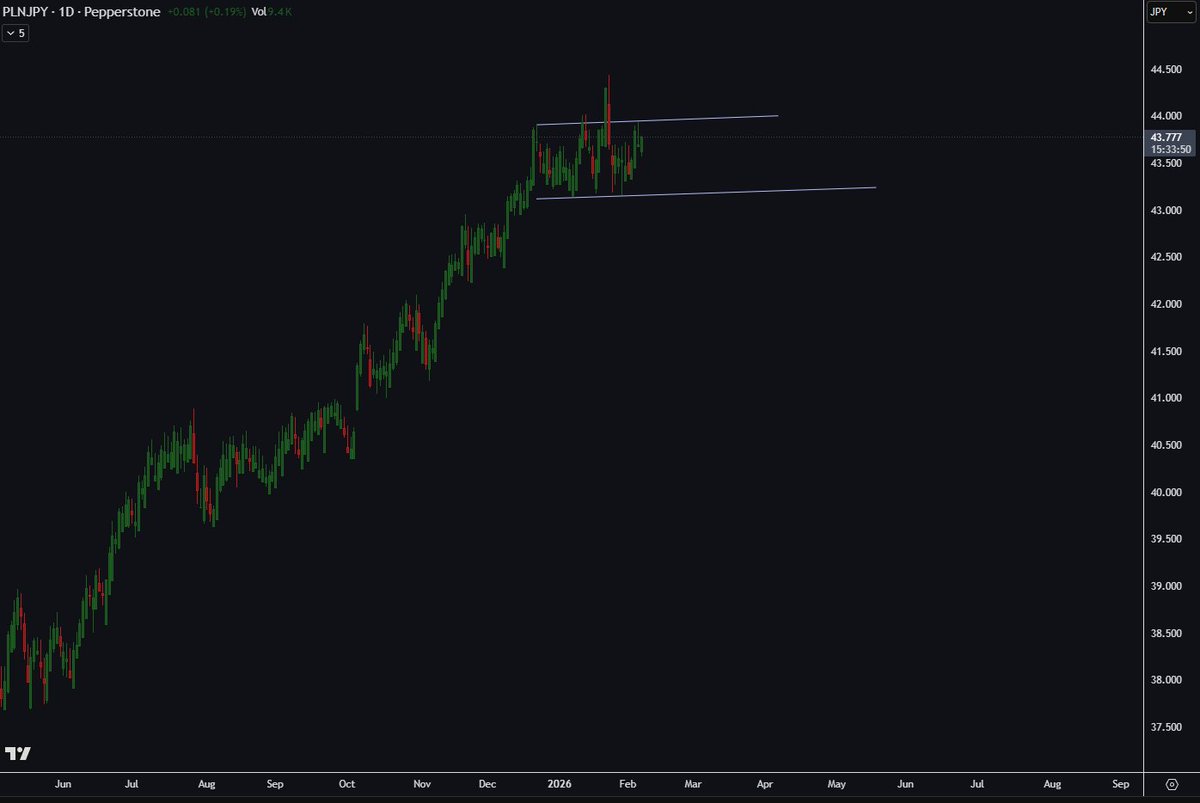Viewport: 1200px width, 803px height.
Task: Click the Apr label on time axis
Action: (x=765, y=785)
